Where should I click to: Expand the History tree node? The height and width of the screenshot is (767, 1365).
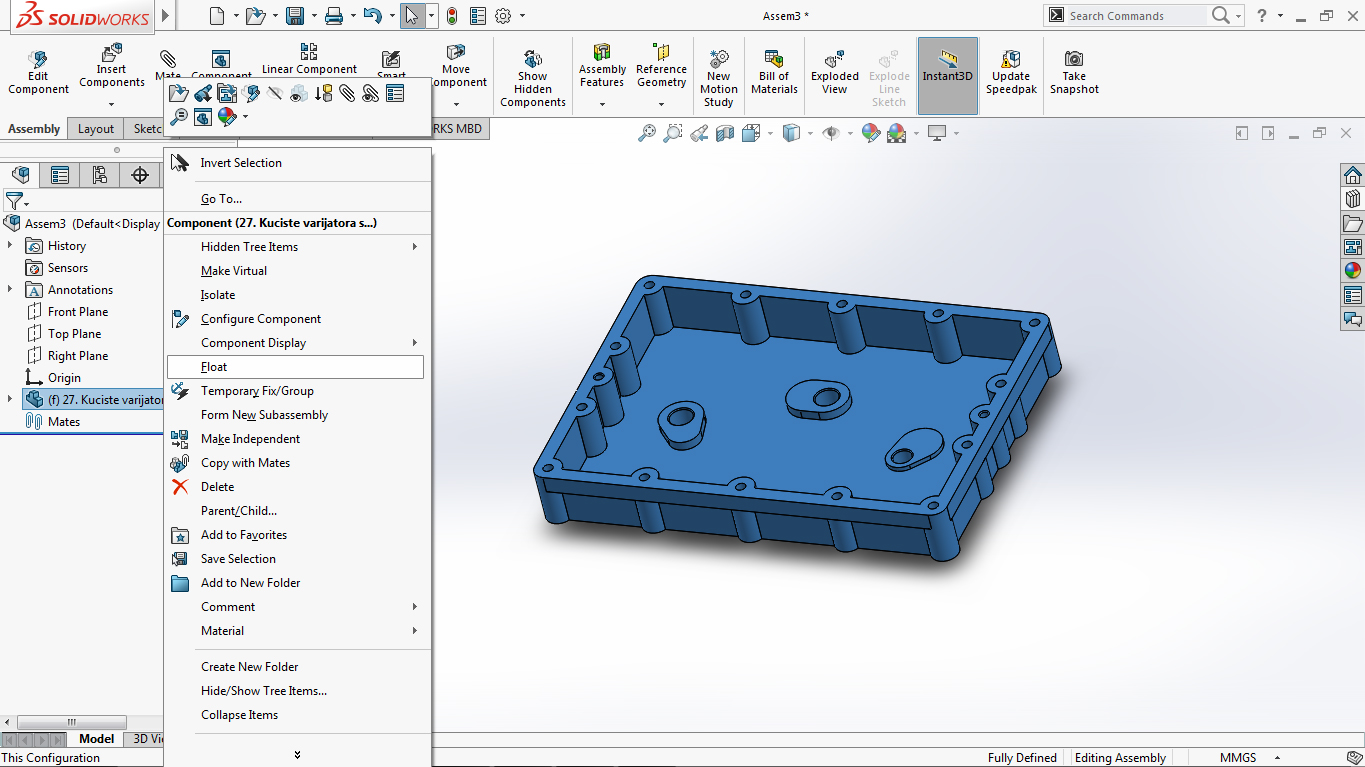tap(10, 245)
